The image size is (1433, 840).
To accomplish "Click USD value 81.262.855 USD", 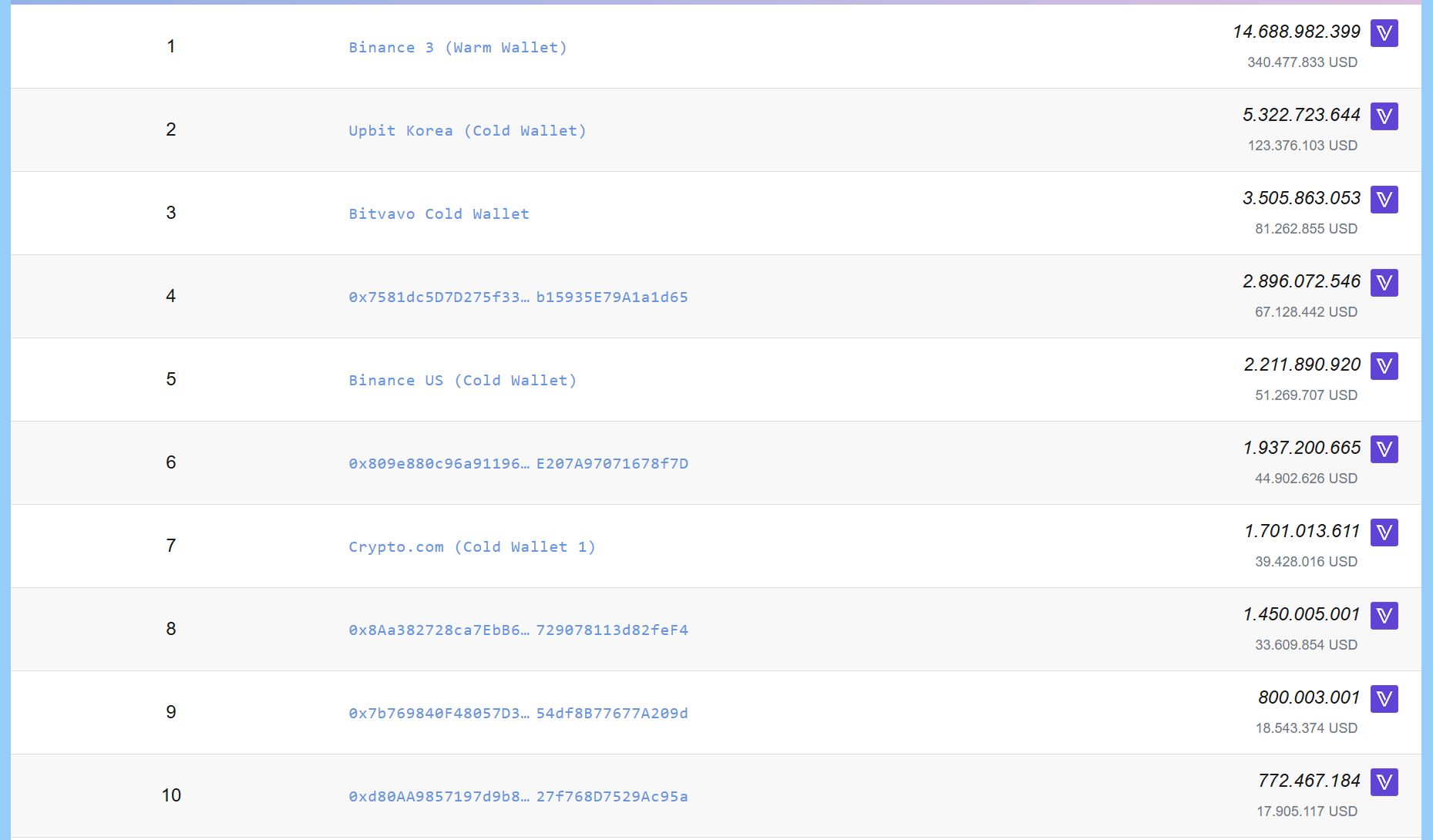I will point(1307,229).
